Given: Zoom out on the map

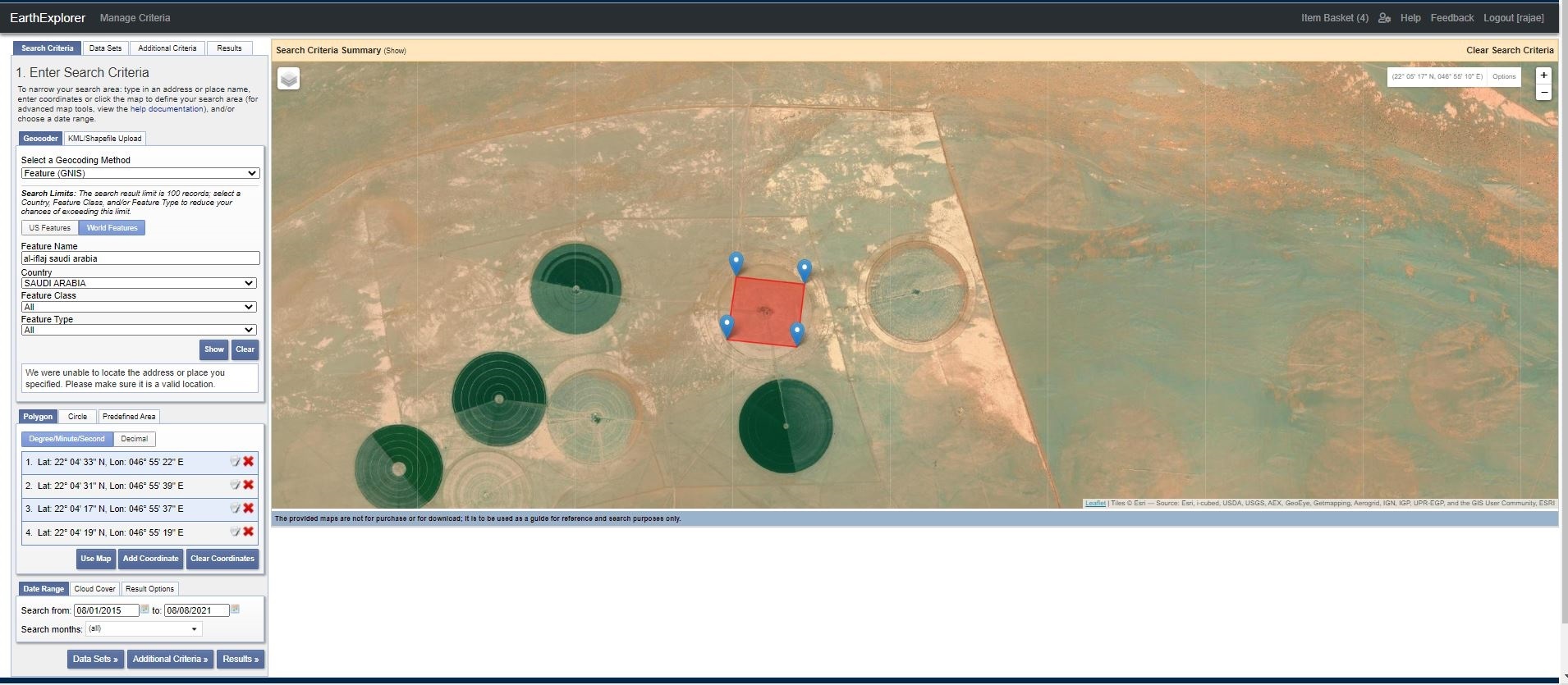Looking at the screenshot, I should tap(1543, 93).
